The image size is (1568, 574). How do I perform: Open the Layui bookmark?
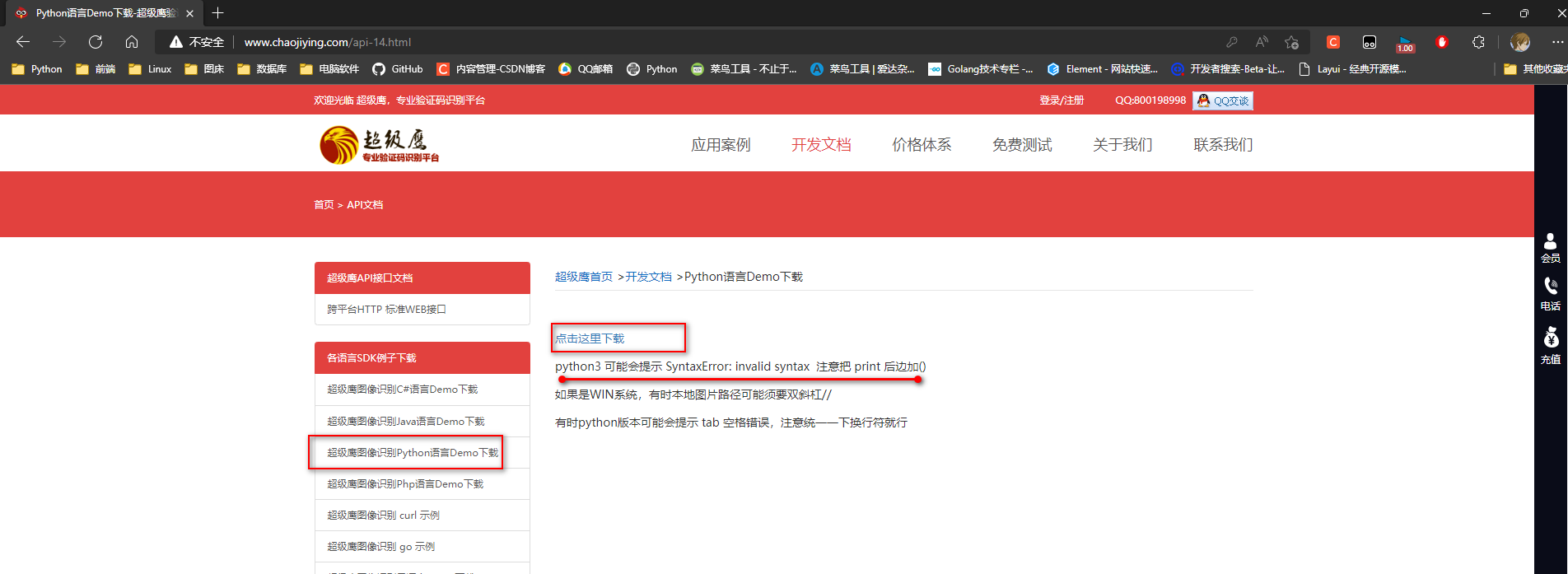point(1352,69)
